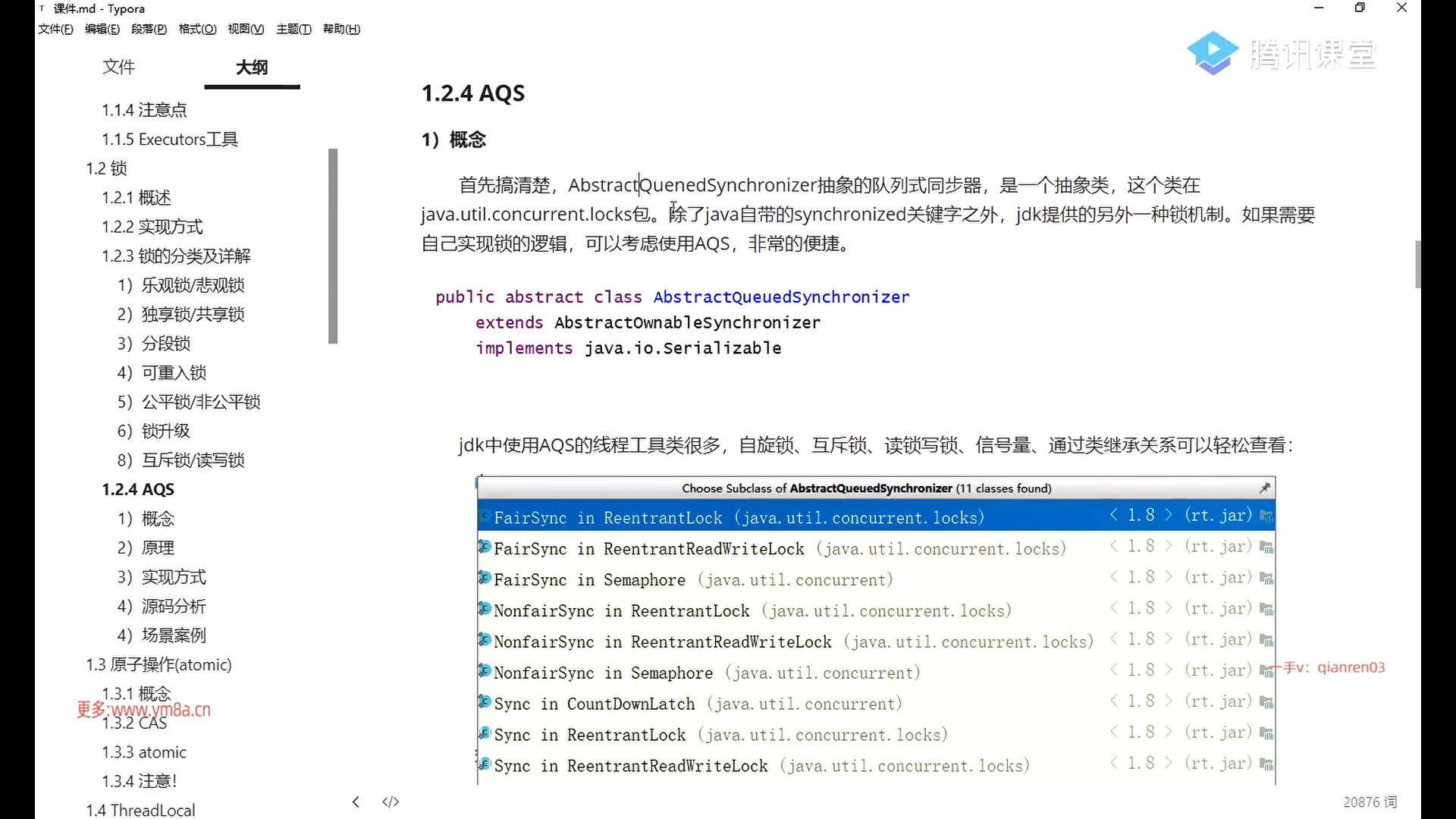Click the pin icon in subclass popup
The height and width of the screenshot is (819, 1456).
coord(1264,488)
